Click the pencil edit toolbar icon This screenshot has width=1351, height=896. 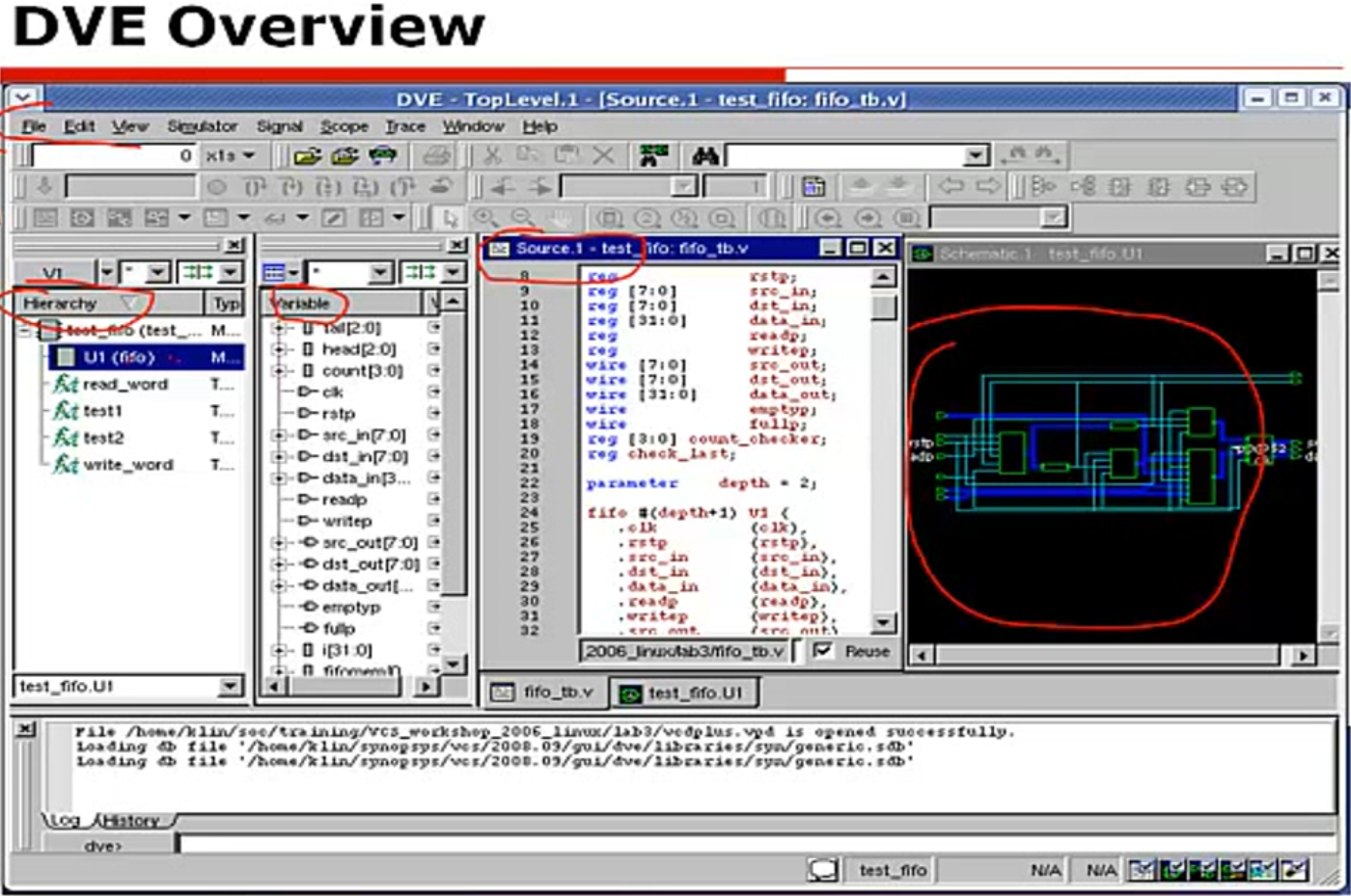[x=334, y=218]
